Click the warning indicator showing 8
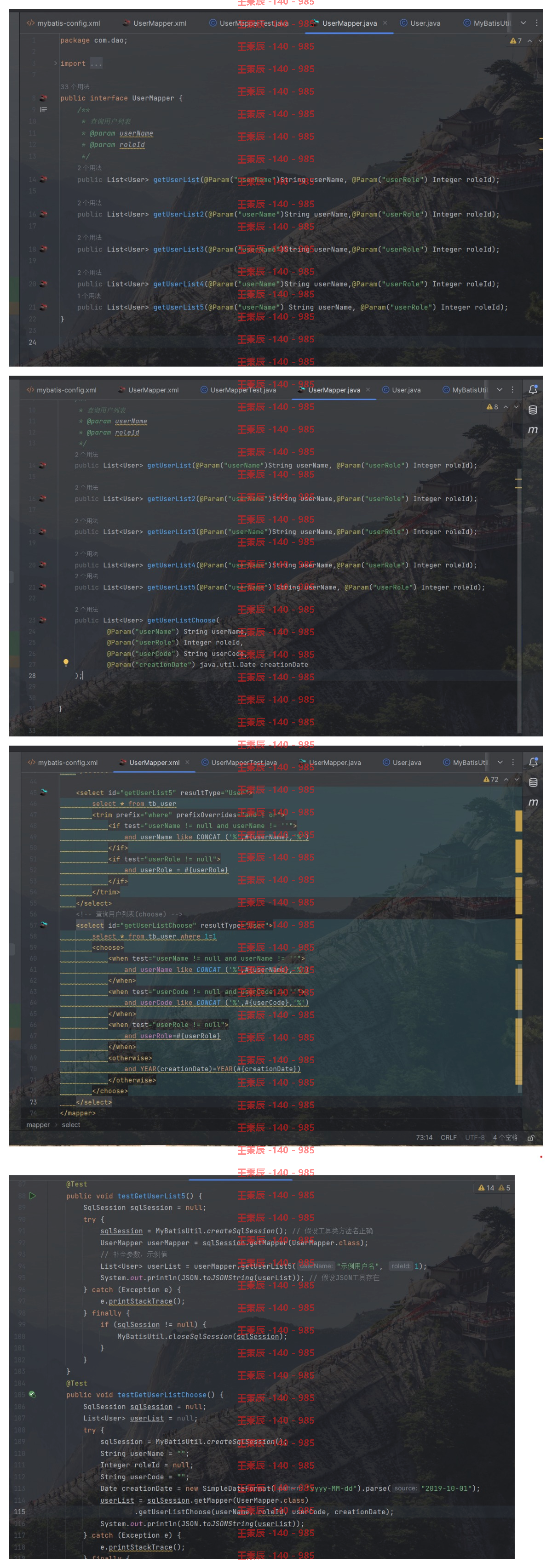This screenshot has width=552, height=1568. [x=492, y=407]
